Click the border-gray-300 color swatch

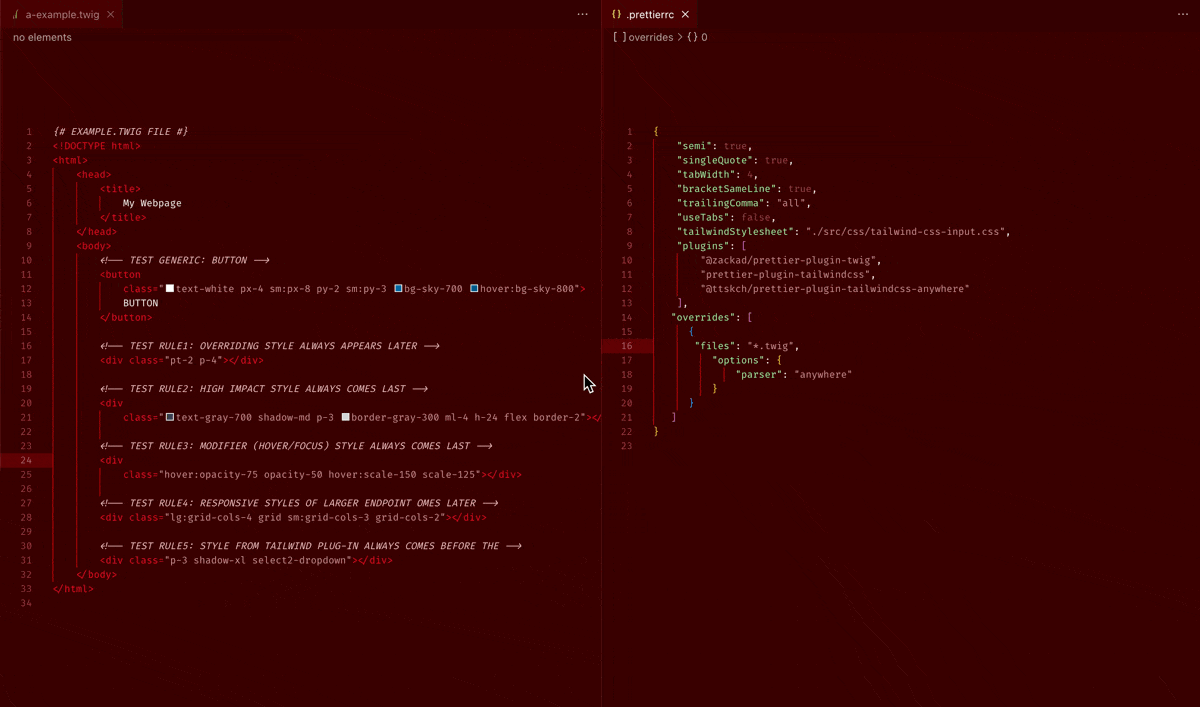346,417
